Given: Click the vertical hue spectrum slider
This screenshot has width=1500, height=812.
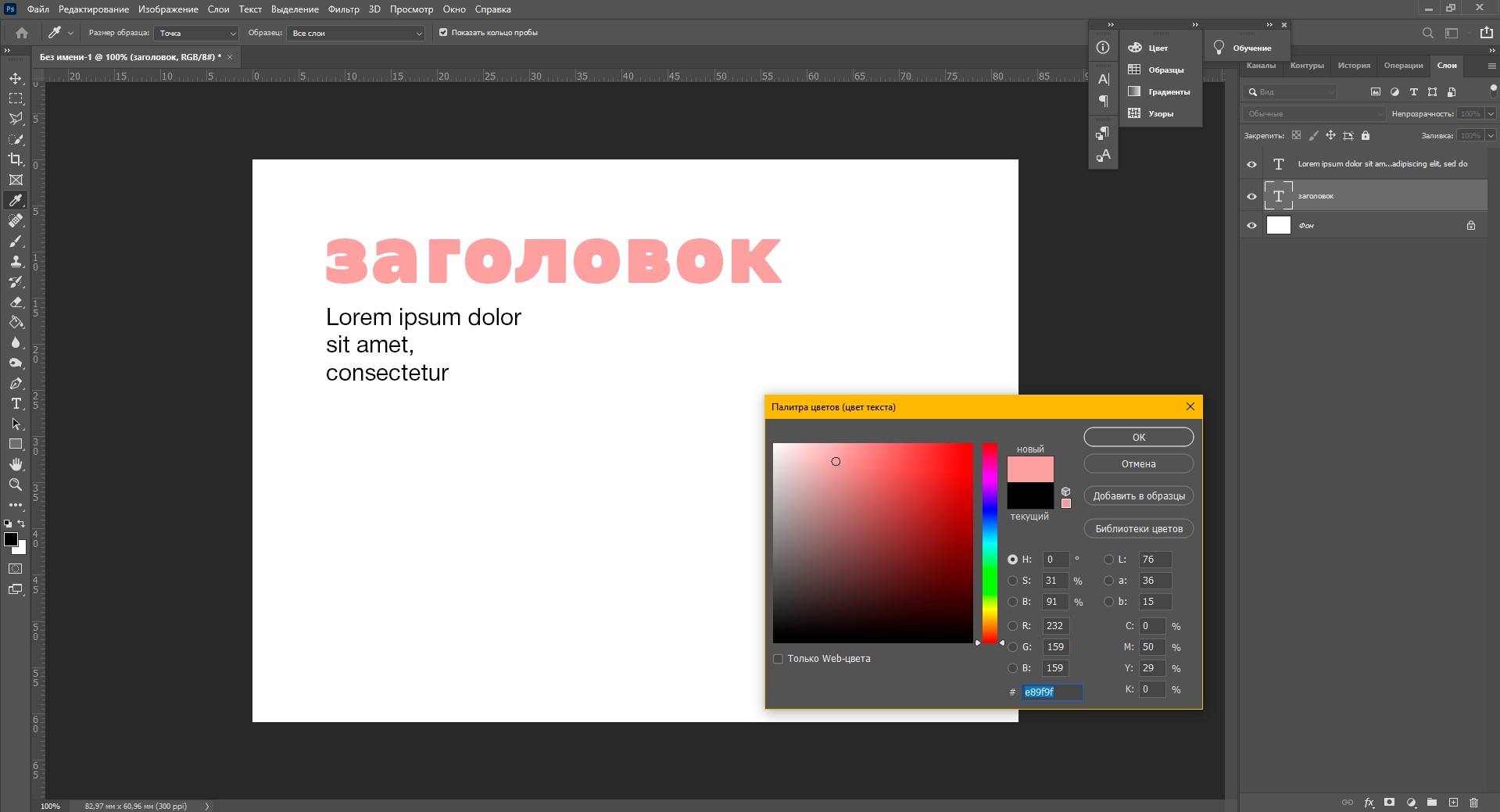Looking at the screenshot, I should point(990,543).
